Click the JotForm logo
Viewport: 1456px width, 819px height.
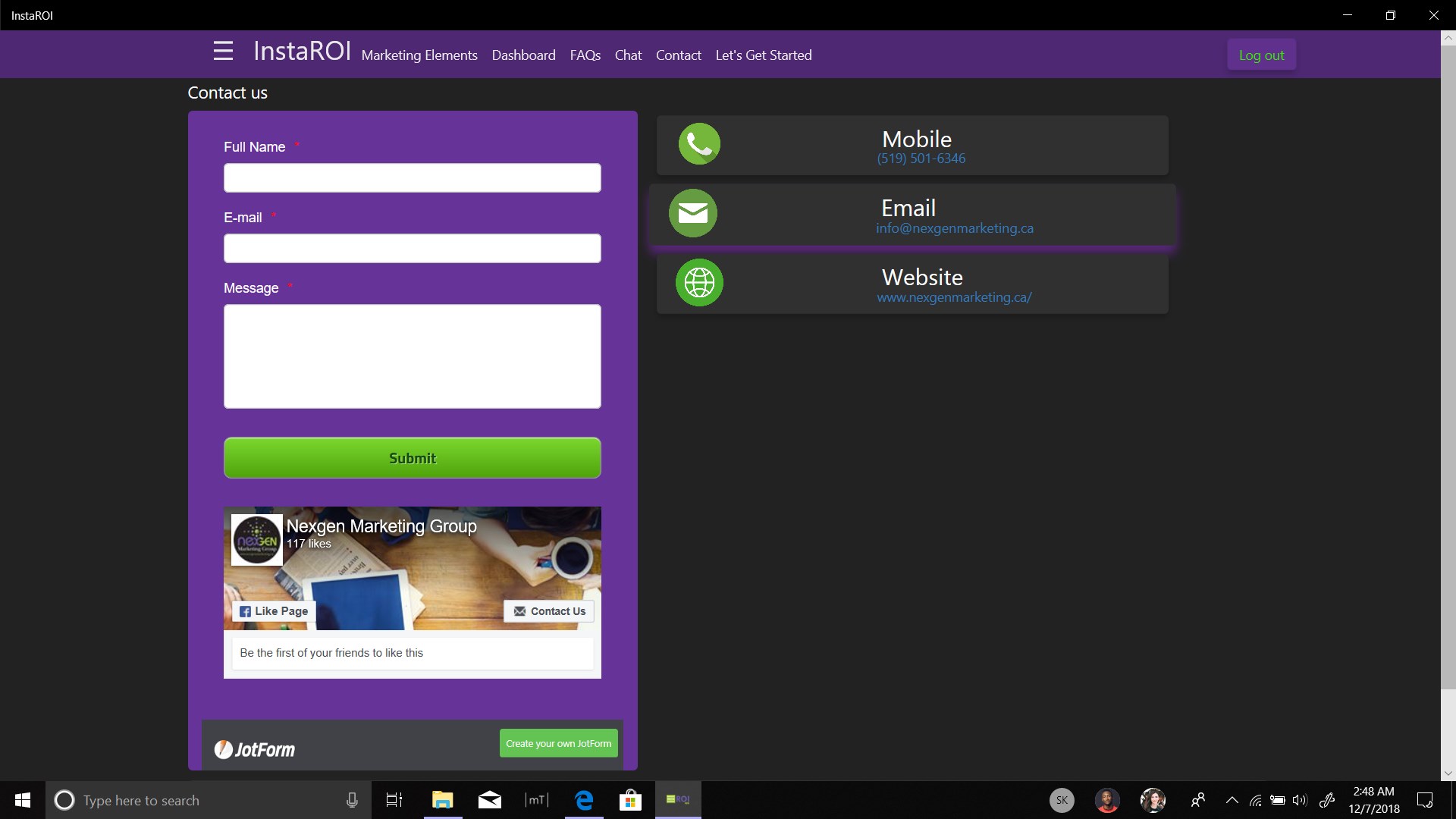coord(255,749)
